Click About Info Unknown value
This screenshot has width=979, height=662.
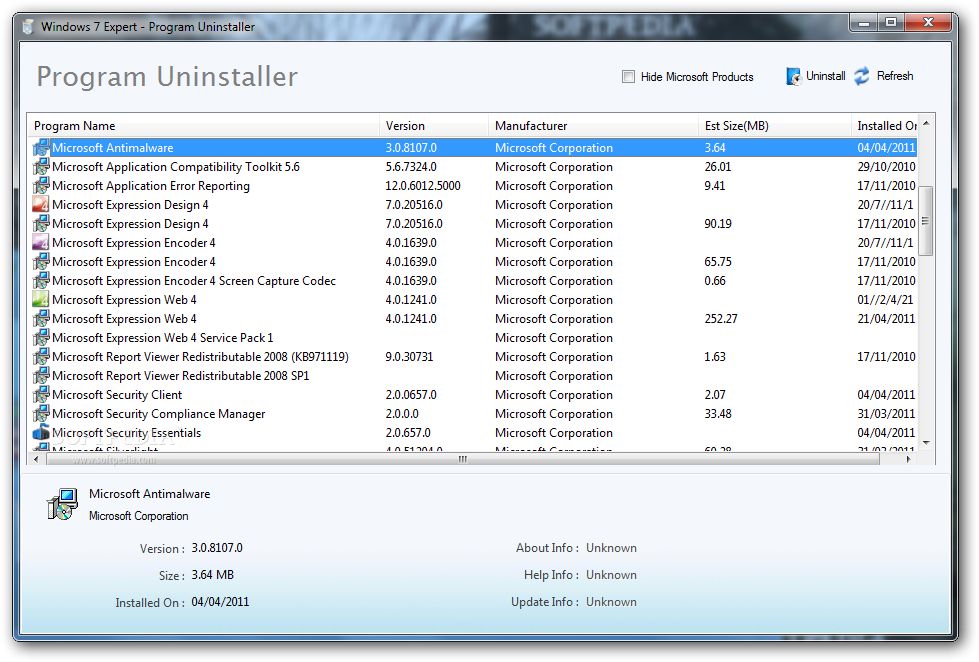[x=611, y=548]
